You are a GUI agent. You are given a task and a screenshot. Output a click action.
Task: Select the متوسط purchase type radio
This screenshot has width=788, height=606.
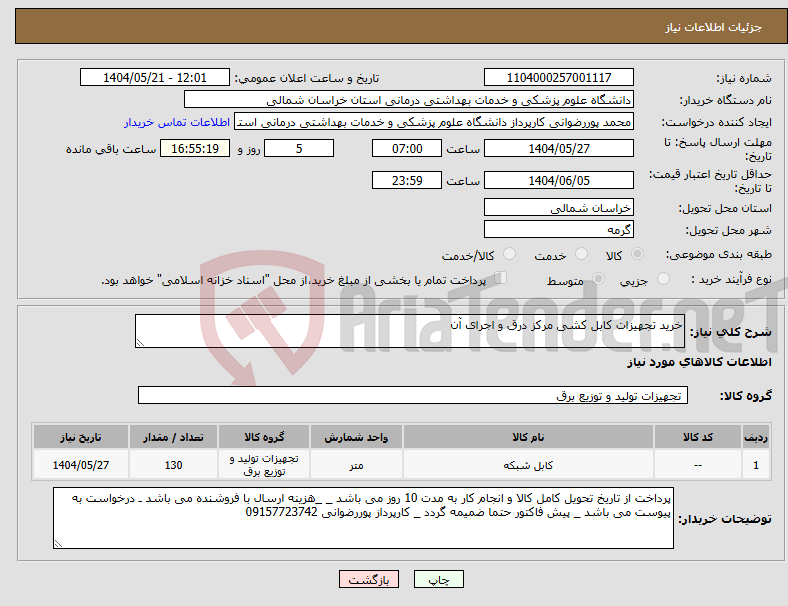point(598,279)
